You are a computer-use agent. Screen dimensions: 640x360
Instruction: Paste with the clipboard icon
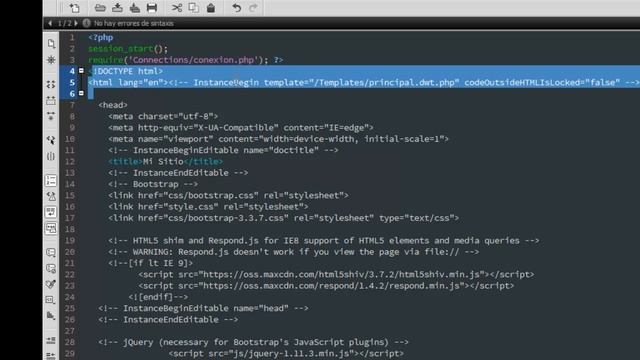pos(211,8)
